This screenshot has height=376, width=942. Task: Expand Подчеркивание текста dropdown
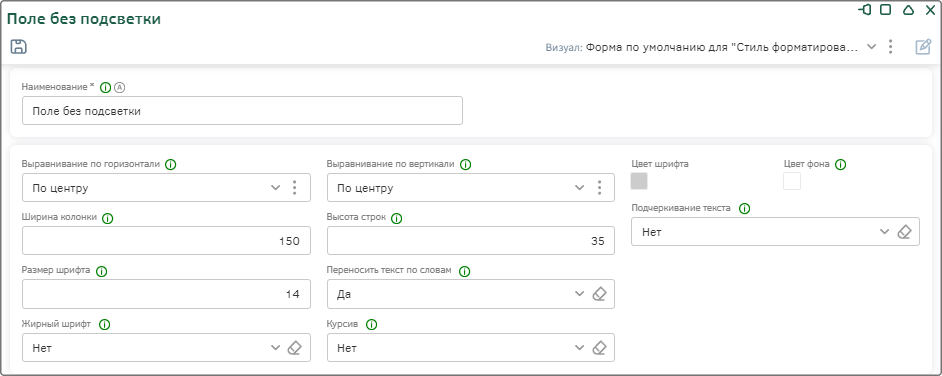coord(884,232)
